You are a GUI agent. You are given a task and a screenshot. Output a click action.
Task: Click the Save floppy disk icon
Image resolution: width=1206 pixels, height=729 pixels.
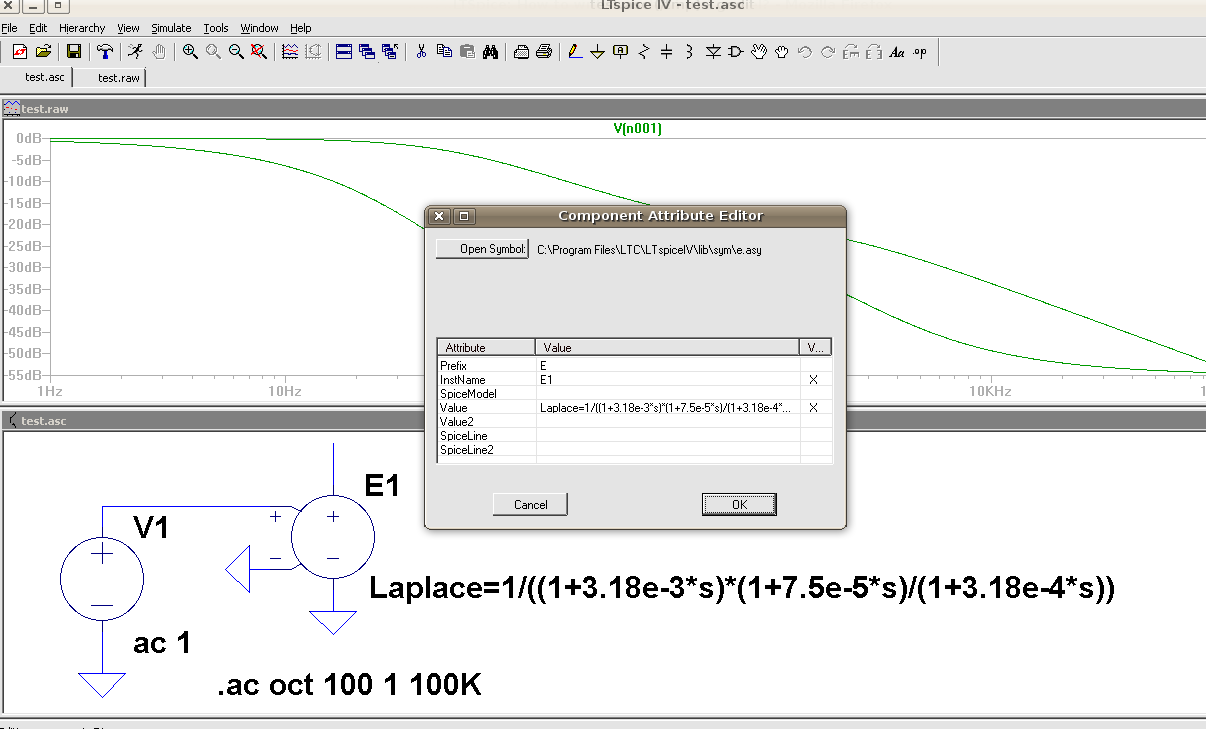point(73,52)
